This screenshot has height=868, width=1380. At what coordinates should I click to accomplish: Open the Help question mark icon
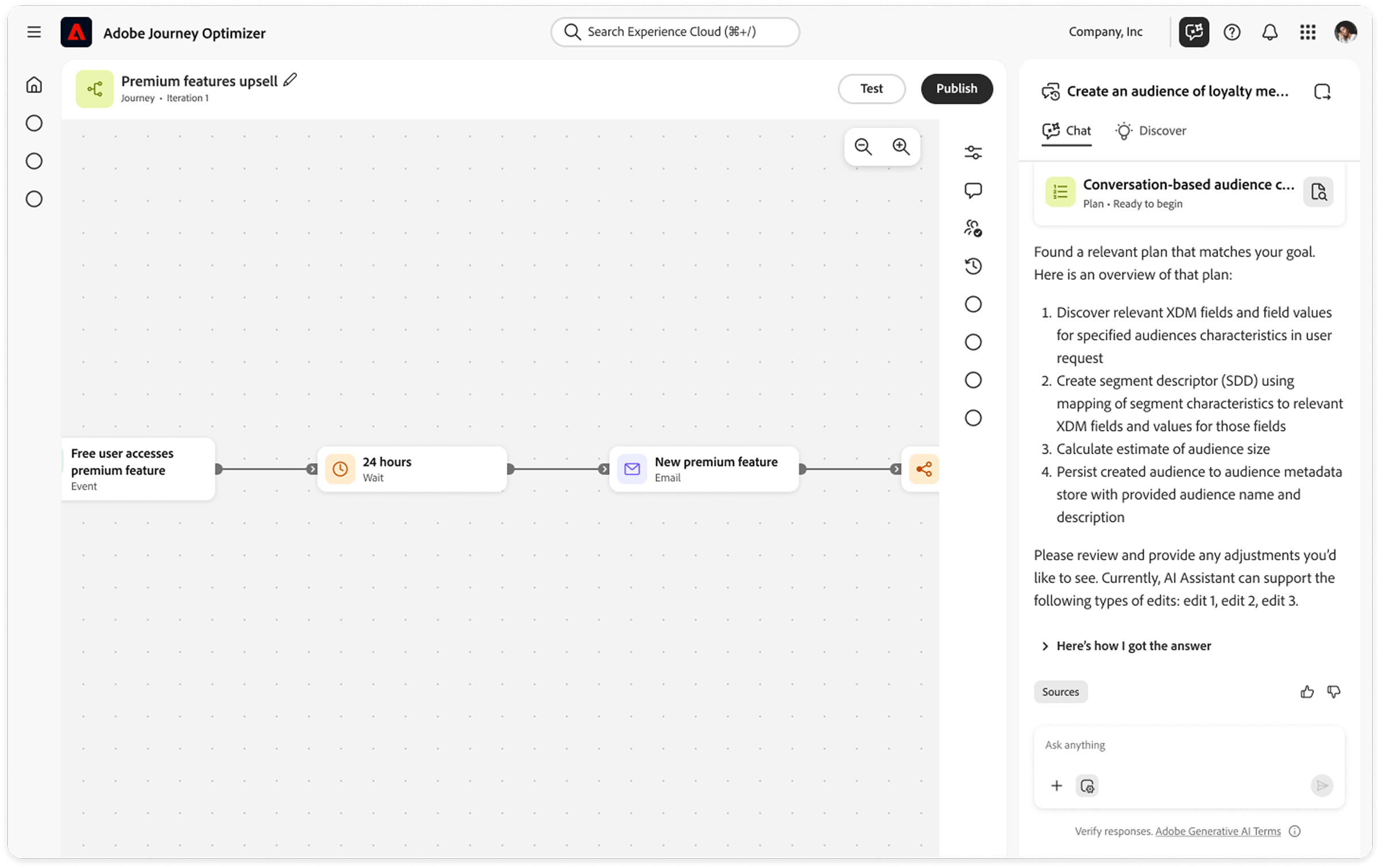[x=1232, y=32]
